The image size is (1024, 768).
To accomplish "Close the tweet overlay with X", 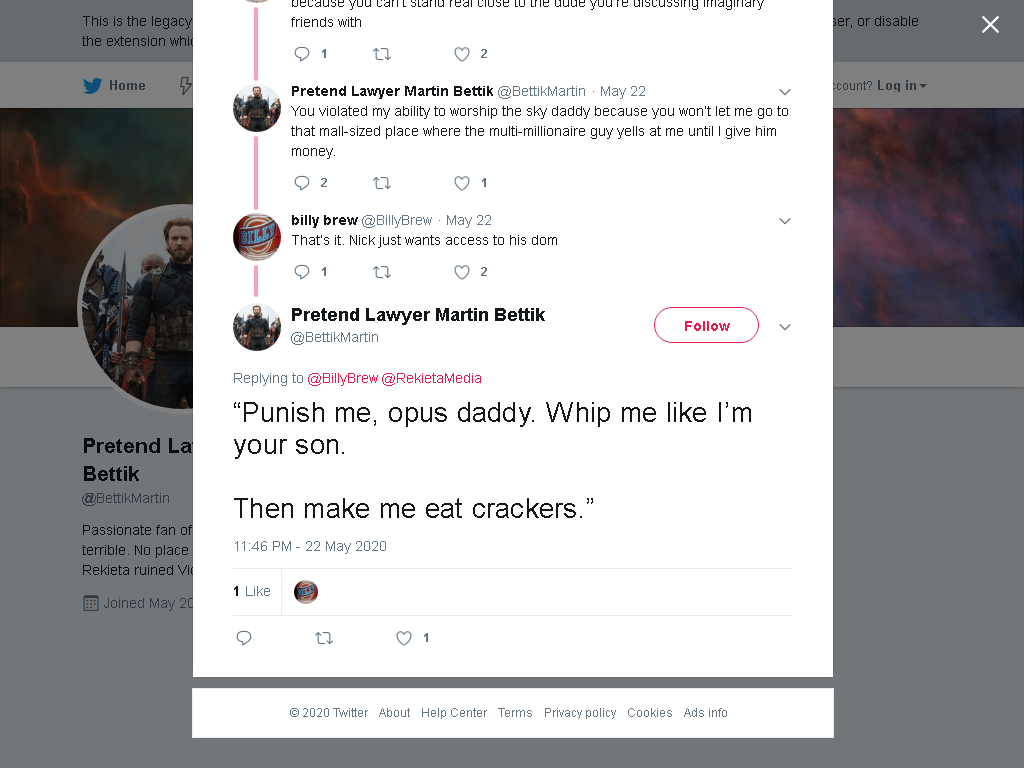I will pos(990,25).
